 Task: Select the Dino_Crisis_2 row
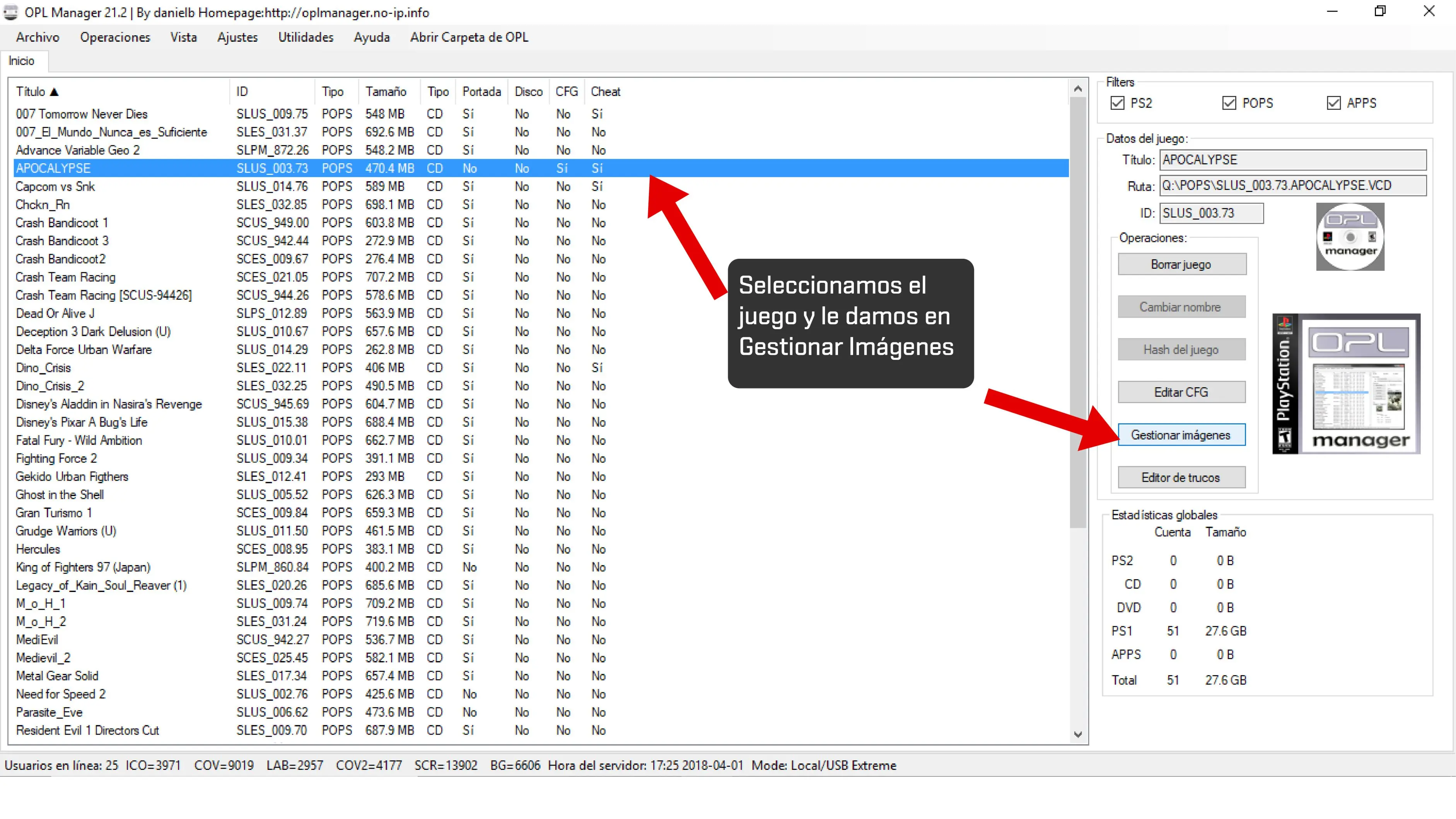pyautogui.click(x=541, y=386)
